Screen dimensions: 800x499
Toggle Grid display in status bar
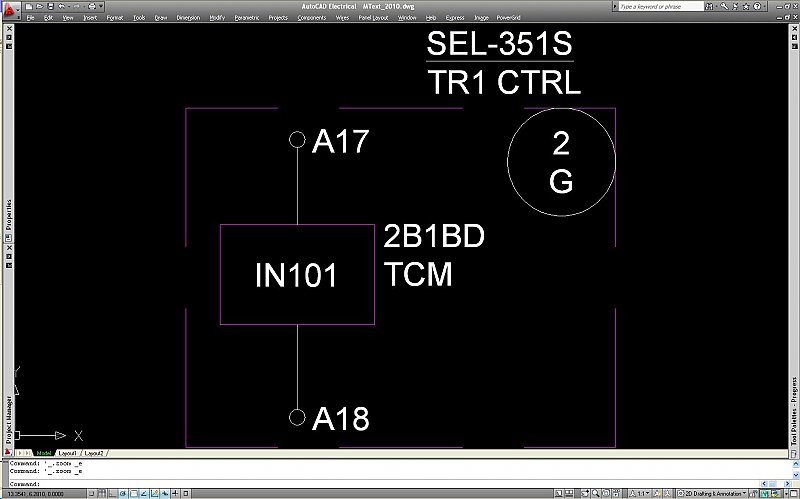click(102, 493)
